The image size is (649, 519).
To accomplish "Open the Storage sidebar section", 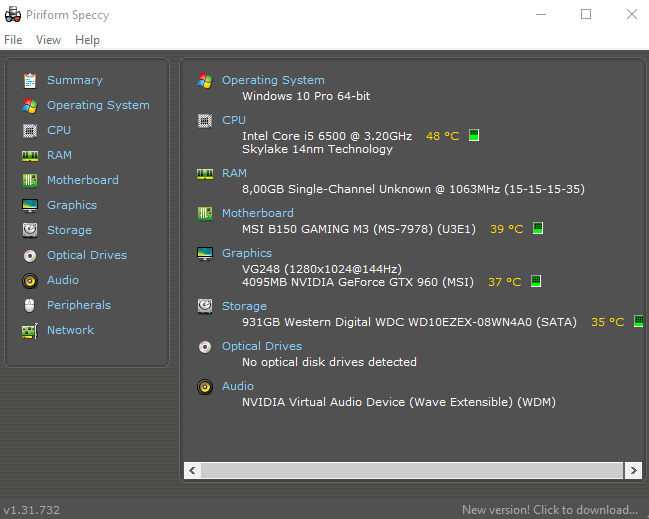I will (69, 230).
